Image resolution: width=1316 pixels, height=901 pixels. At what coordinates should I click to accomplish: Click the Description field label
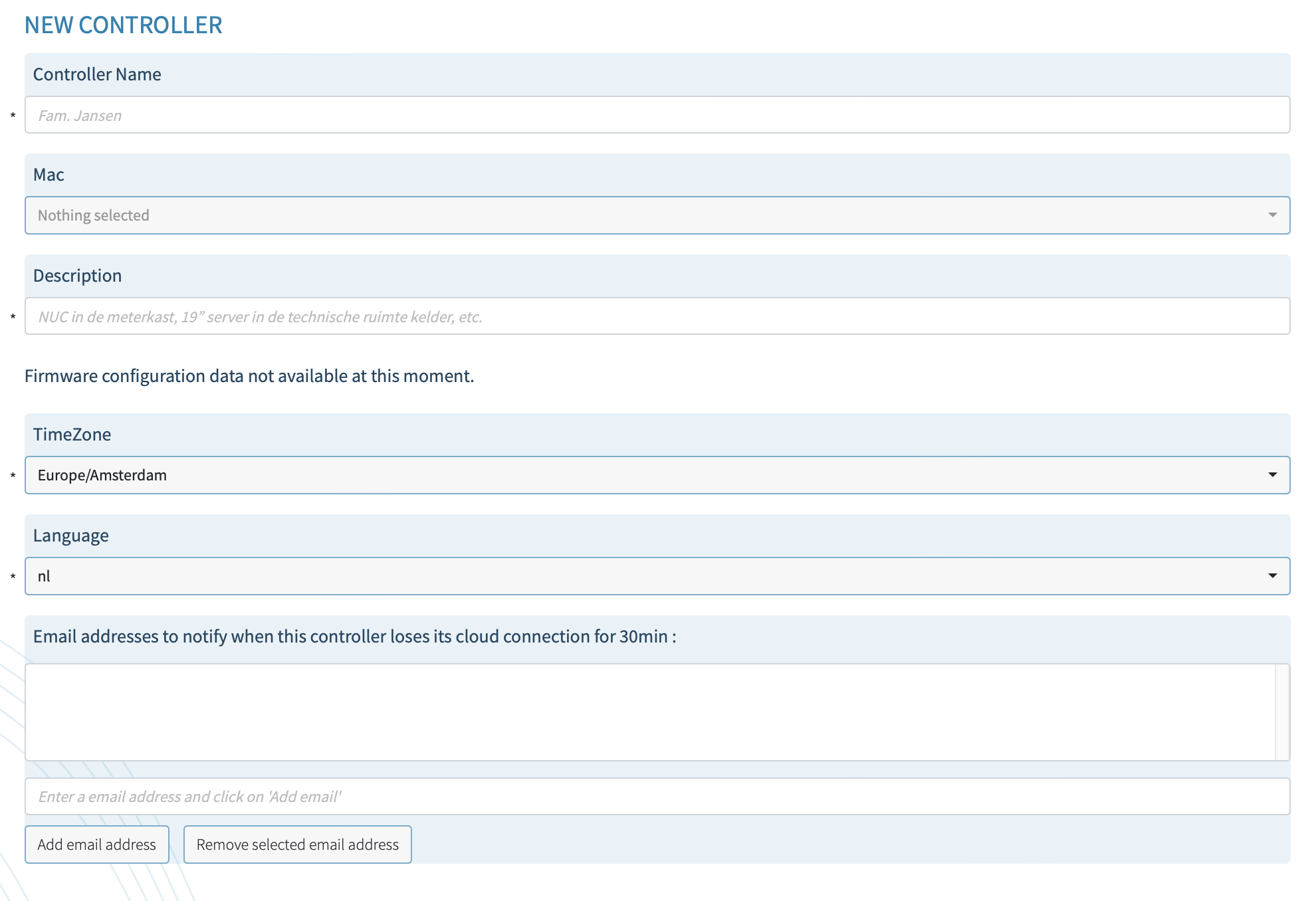point(77,276)
